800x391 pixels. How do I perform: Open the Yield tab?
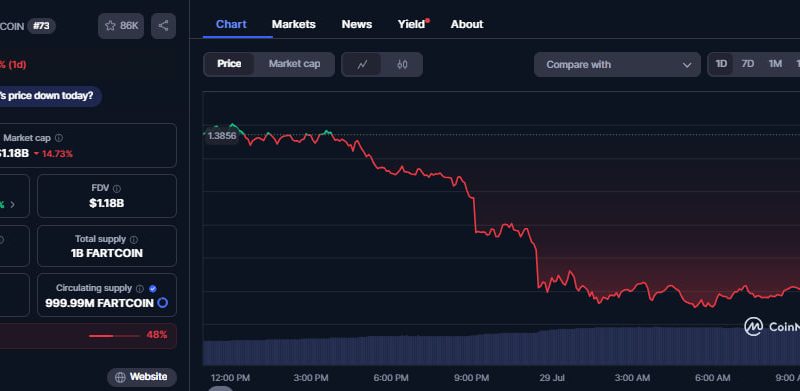click(413, 24)
